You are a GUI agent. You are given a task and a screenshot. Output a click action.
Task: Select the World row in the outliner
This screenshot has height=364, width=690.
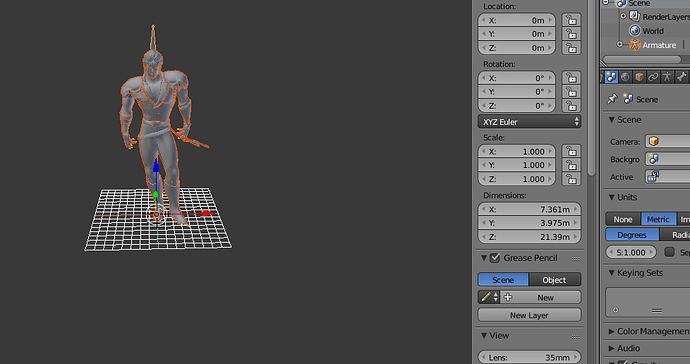646,31
